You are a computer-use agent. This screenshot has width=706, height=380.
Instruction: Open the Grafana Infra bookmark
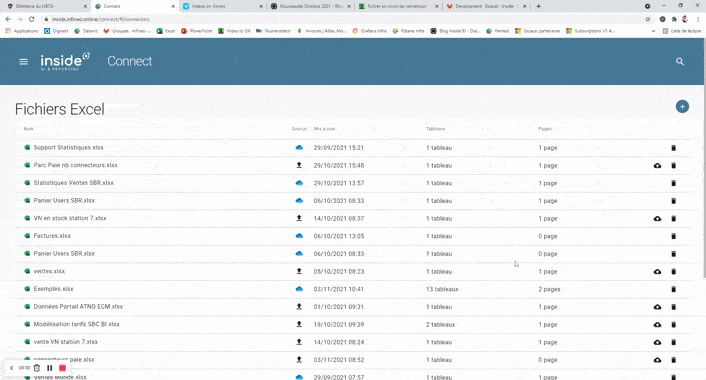(369, 31)
